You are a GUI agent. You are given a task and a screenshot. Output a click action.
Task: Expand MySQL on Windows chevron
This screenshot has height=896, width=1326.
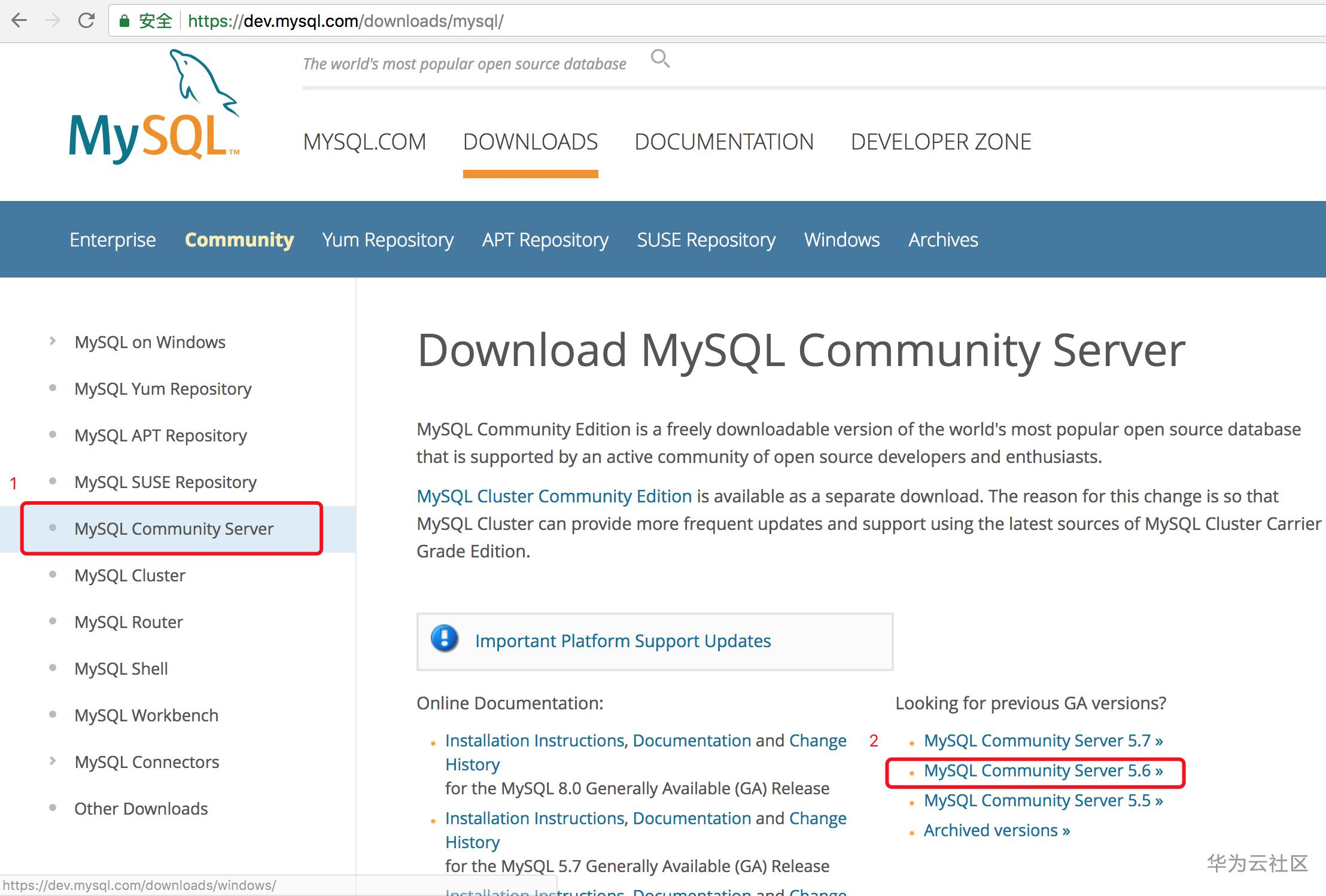53,341
